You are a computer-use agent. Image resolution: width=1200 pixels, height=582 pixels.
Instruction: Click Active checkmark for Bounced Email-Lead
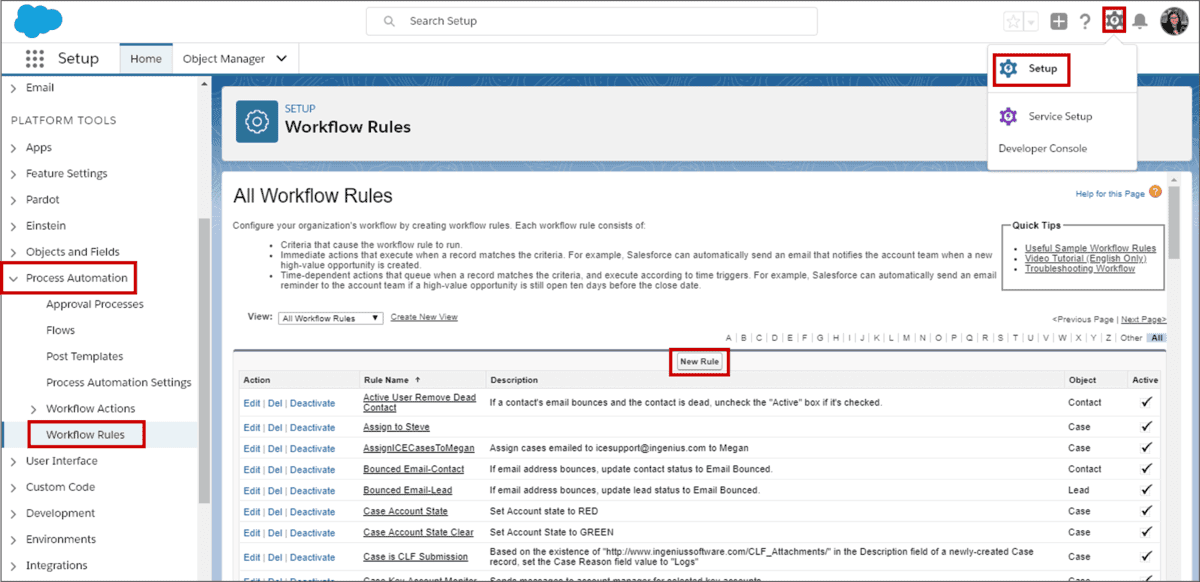[1146, 490]
